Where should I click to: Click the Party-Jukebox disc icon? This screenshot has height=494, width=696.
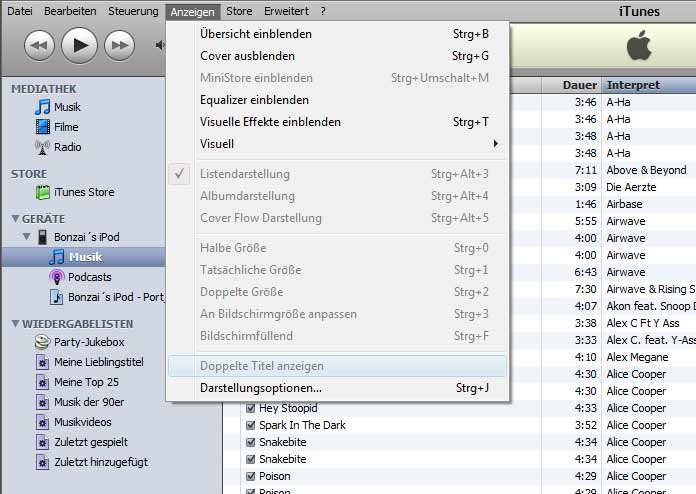pyautogui.click(x=43, y=342)
